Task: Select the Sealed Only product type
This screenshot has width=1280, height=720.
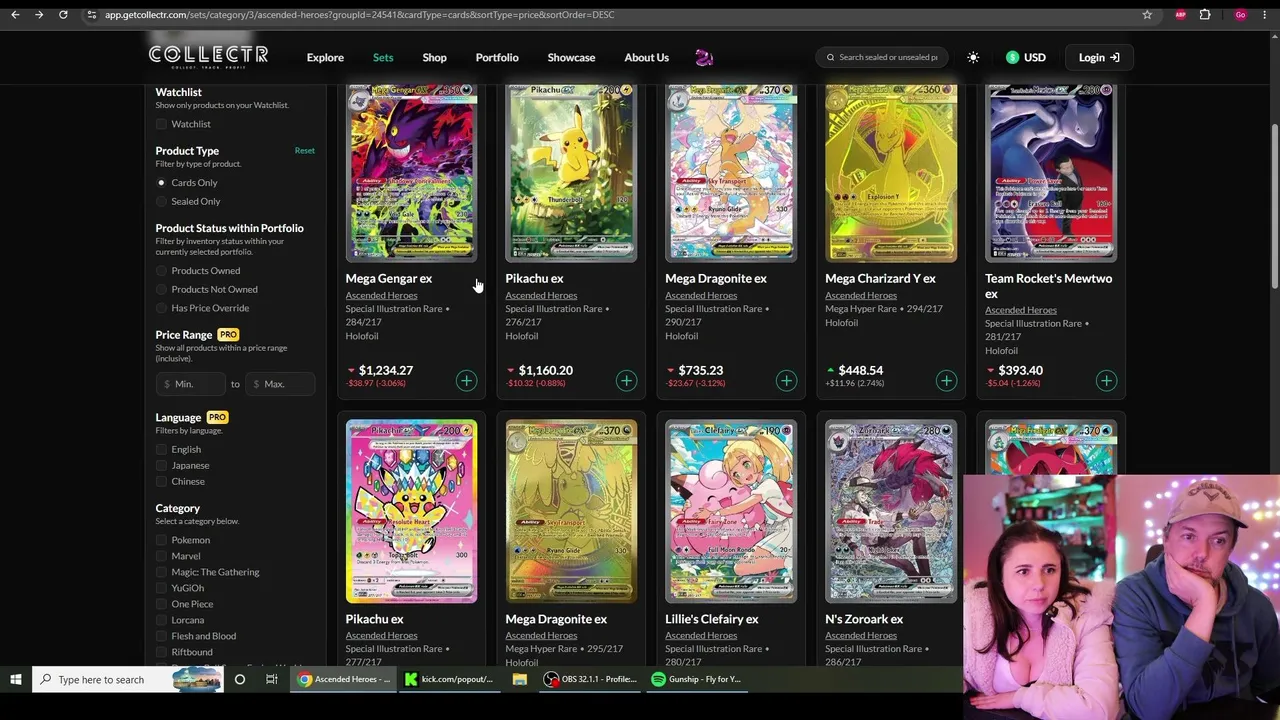Action: 161,202
